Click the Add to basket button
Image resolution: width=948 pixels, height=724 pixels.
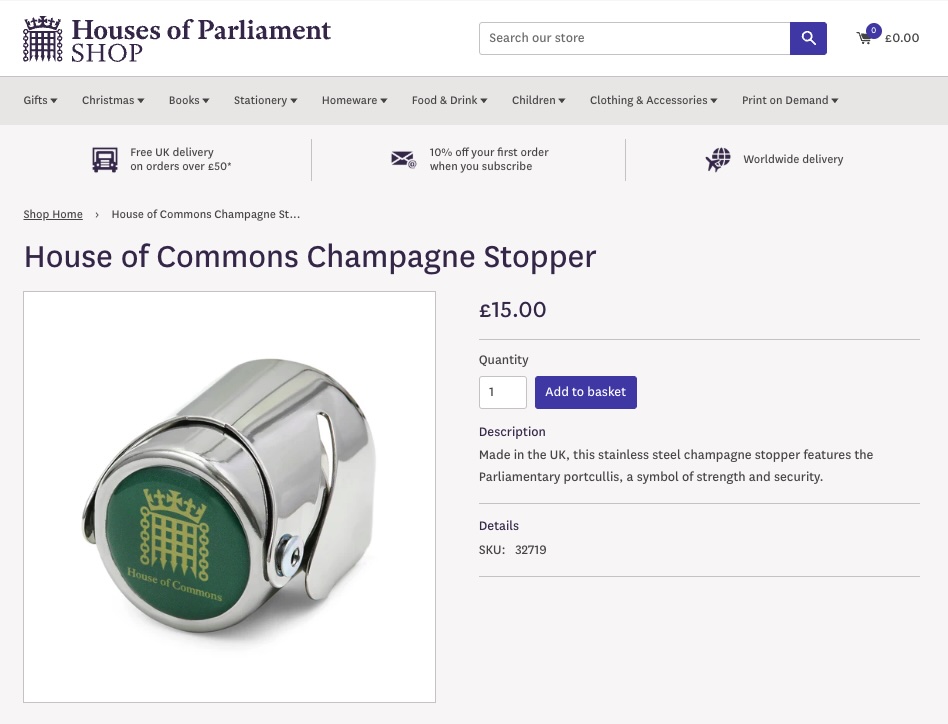(x=585, y=392)
